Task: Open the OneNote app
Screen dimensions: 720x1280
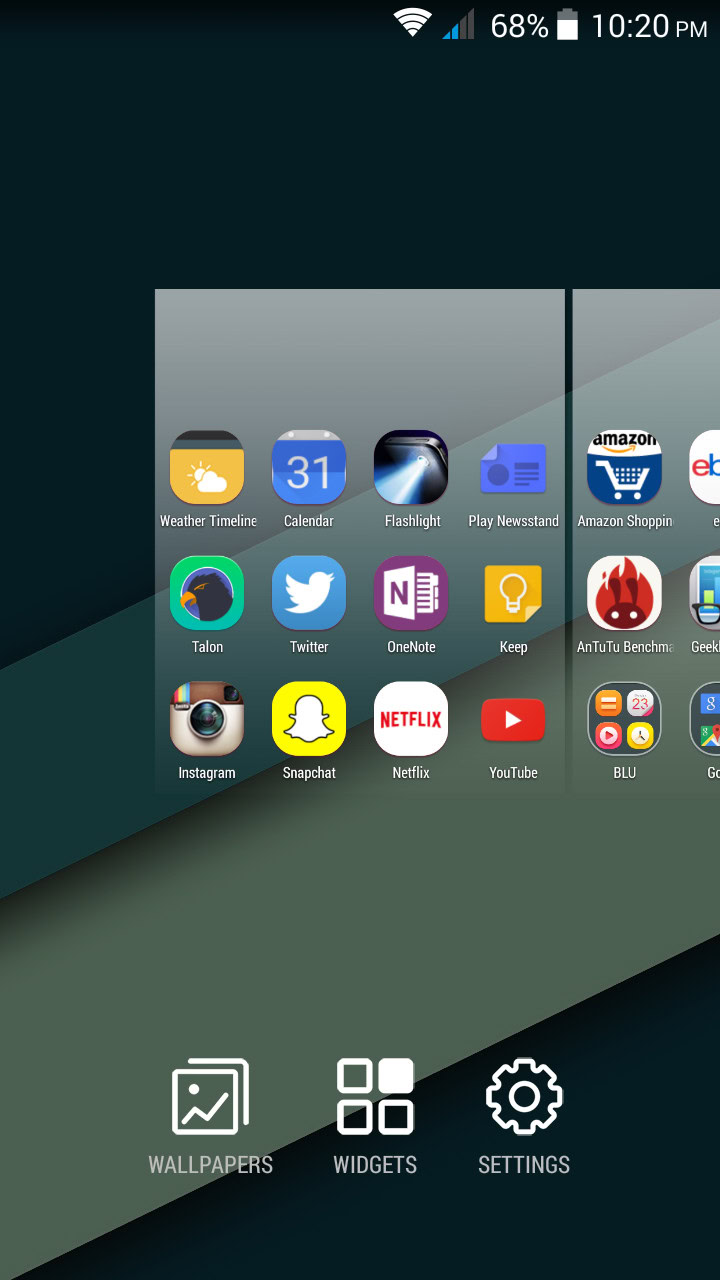Action: (x=411, y=594)
